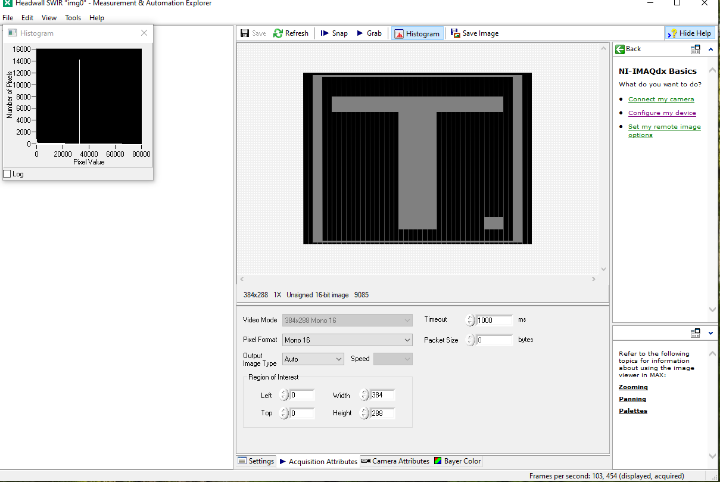Open the Panning help topic
This screenshot has height=482, width=720.
(632, 399)
